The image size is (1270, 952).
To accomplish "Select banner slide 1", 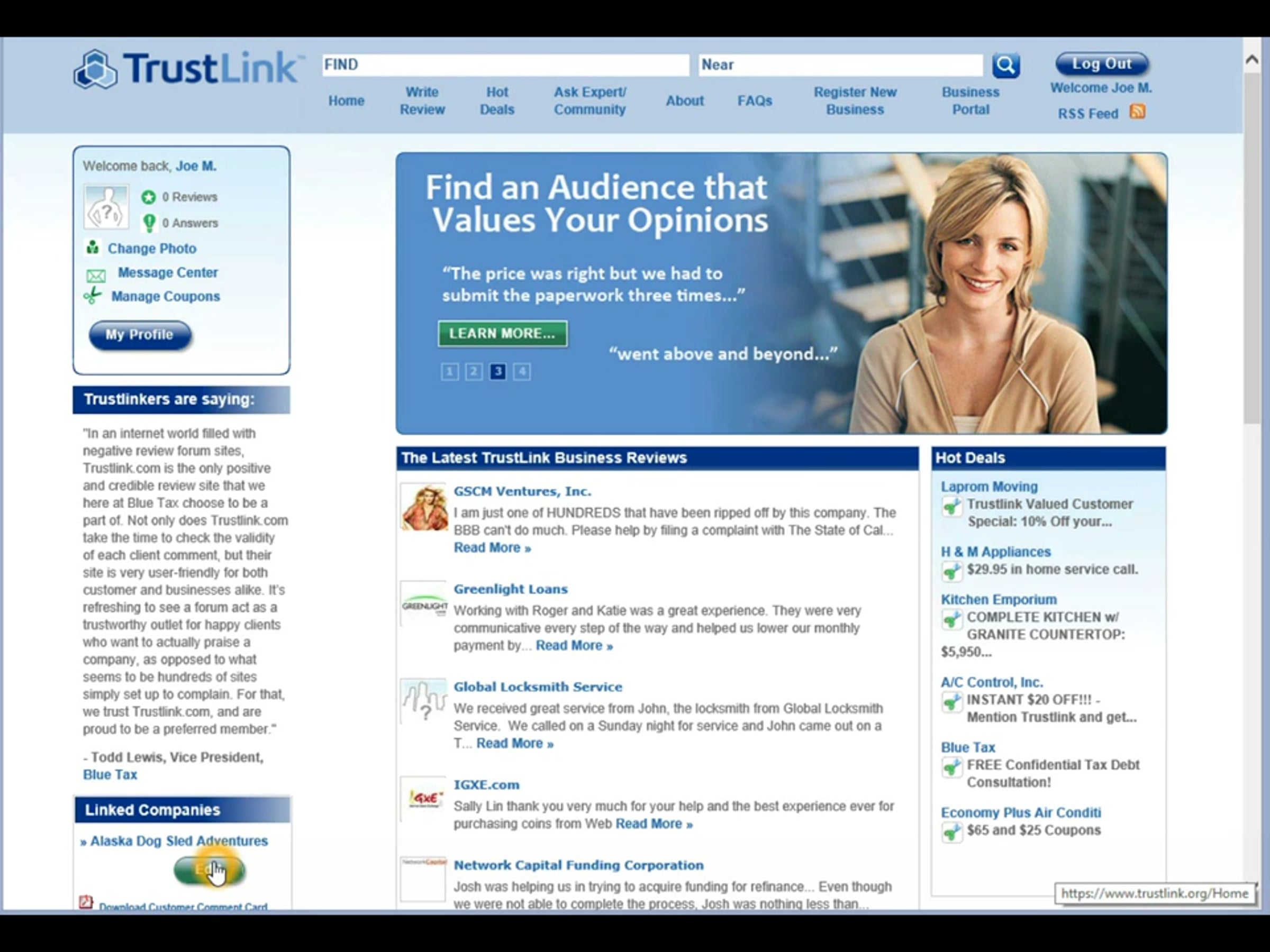I will 450,372.
